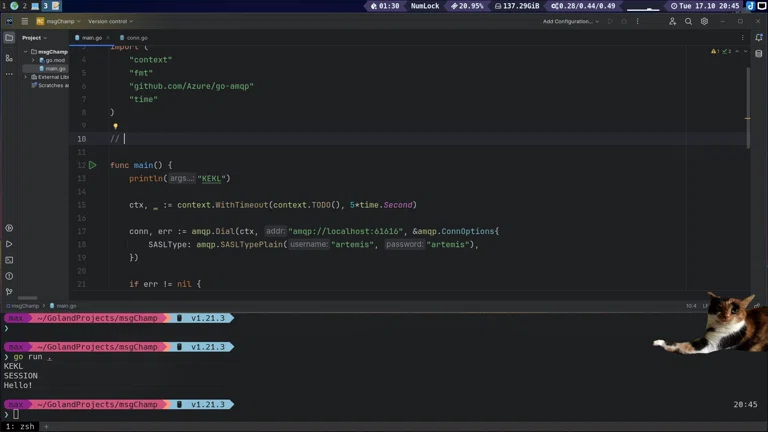Viewport: 768px width, 432px height.
Task: Switch to the conn.go editor tab
Action: [x=136, y=38]
